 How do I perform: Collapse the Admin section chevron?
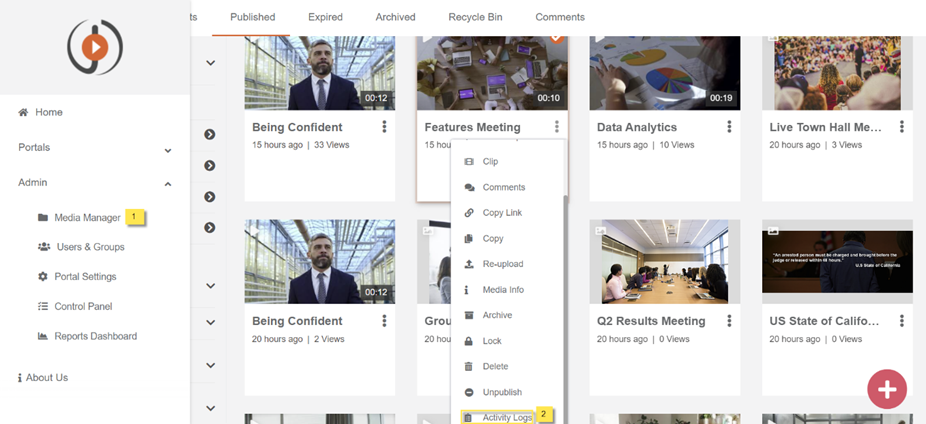[x=167, y=183]
